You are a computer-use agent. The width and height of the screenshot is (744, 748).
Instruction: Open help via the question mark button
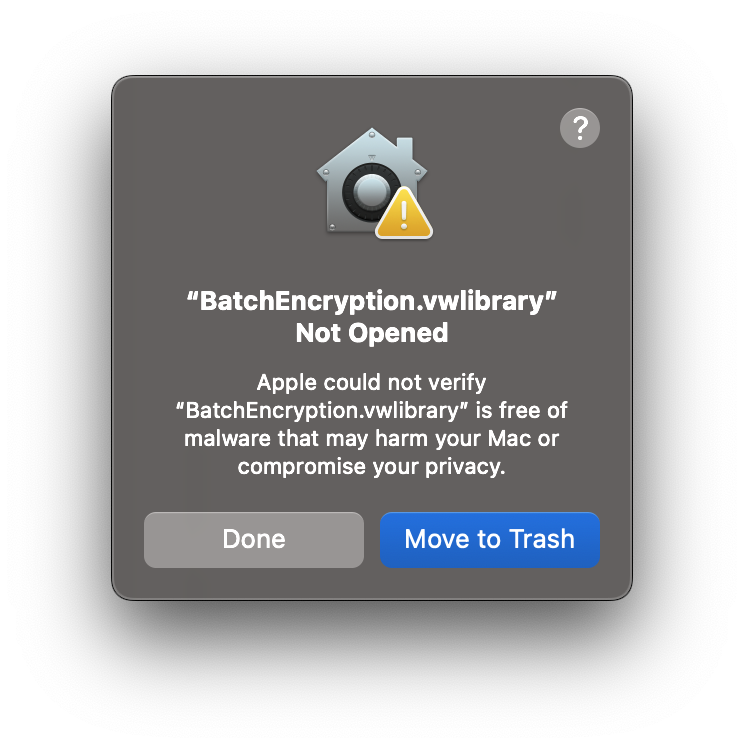point(579,128)
